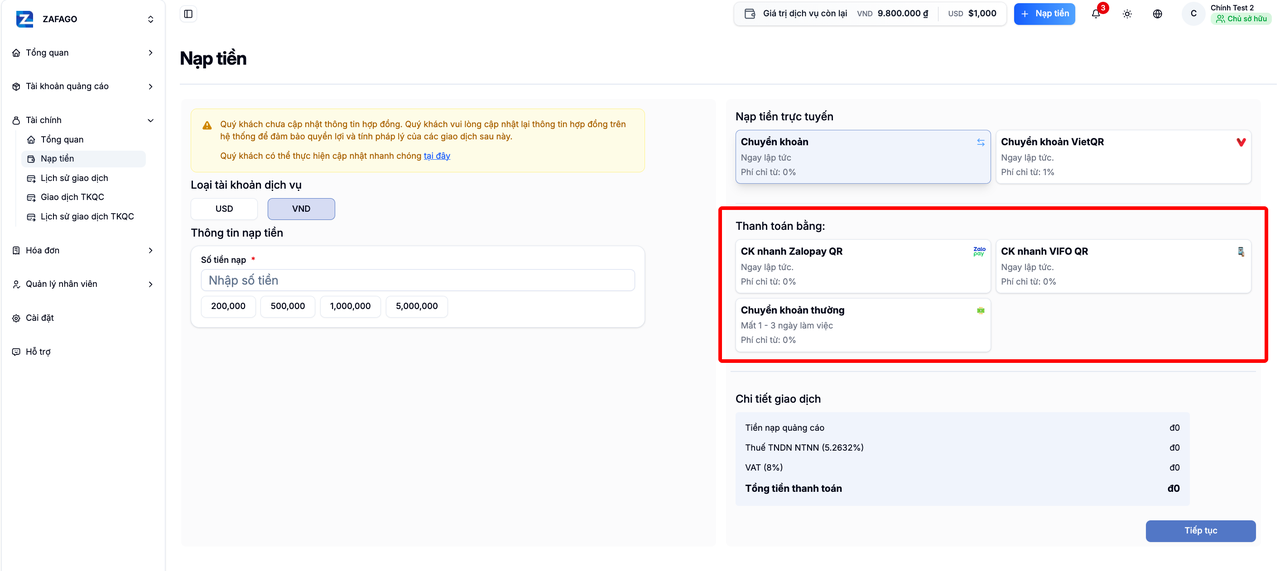The height and width of the screenshot is (571, 1280).
Task: Click the Hỗ trợ chat icon
Action: tap(16, 352)
